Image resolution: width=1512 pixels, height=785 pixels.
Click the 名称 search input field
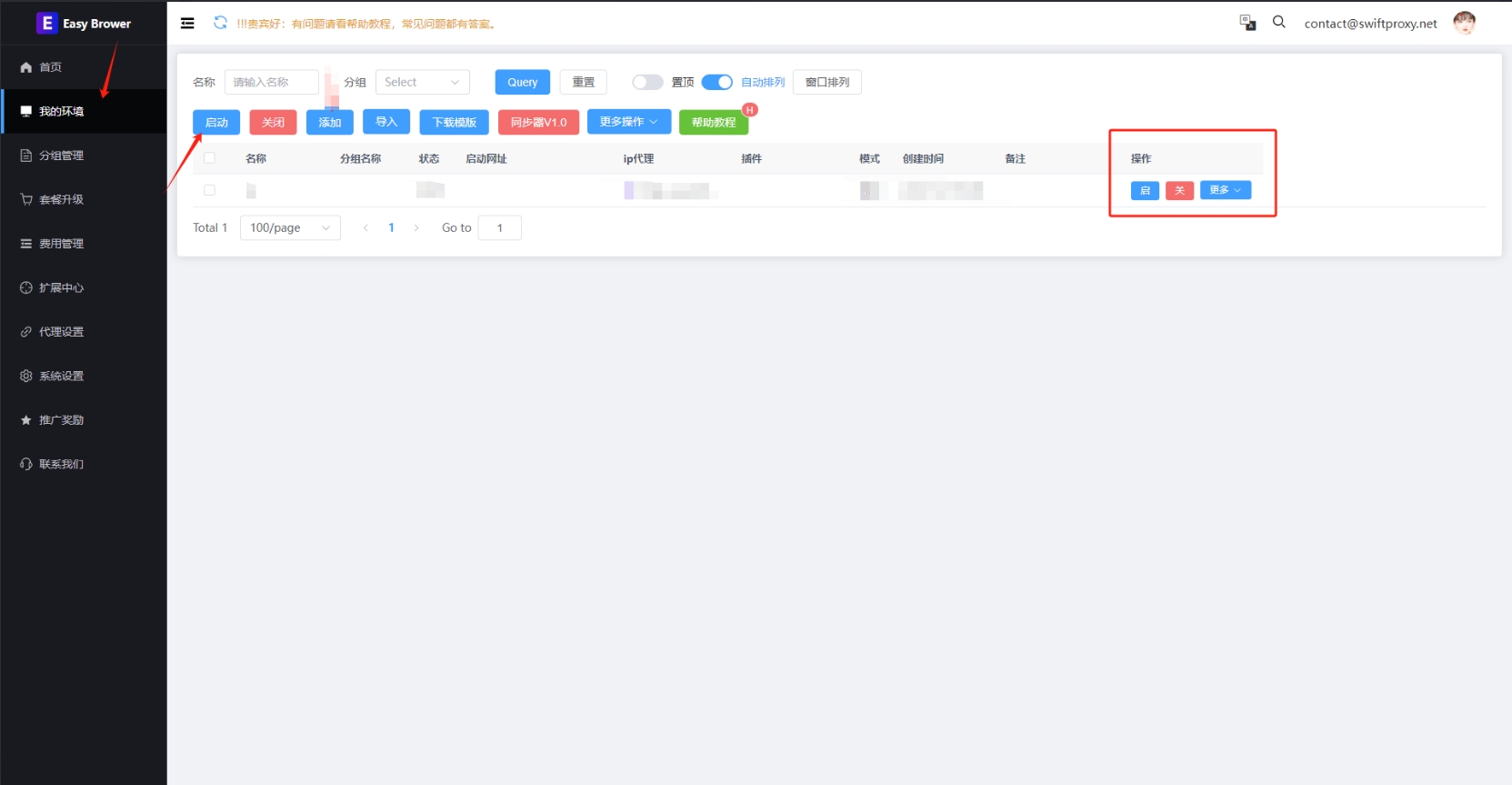271,82
